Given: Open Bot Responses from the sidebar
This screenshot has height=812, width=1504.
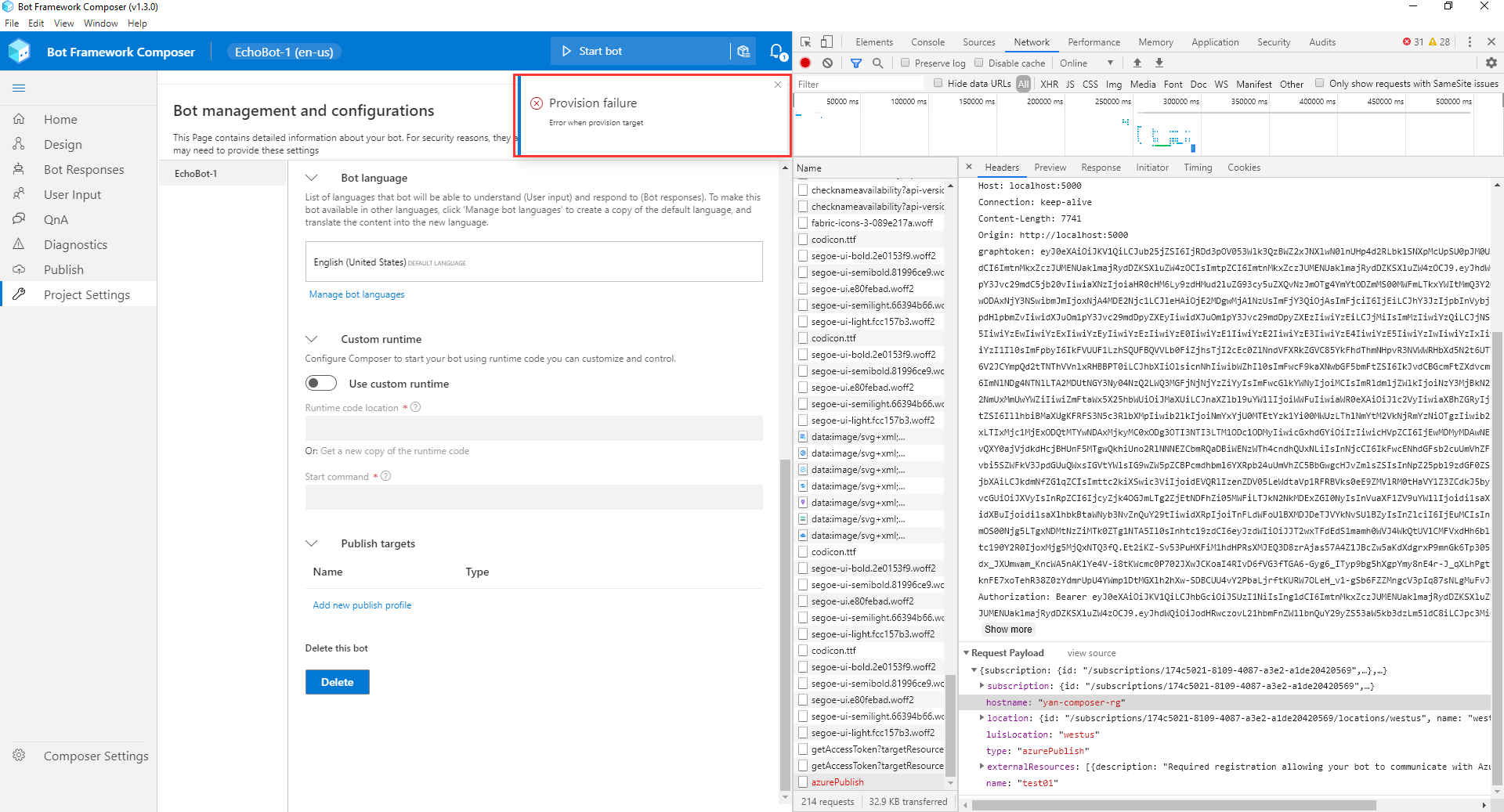Looking at the screenshot, I should click(x=83, y=169).
